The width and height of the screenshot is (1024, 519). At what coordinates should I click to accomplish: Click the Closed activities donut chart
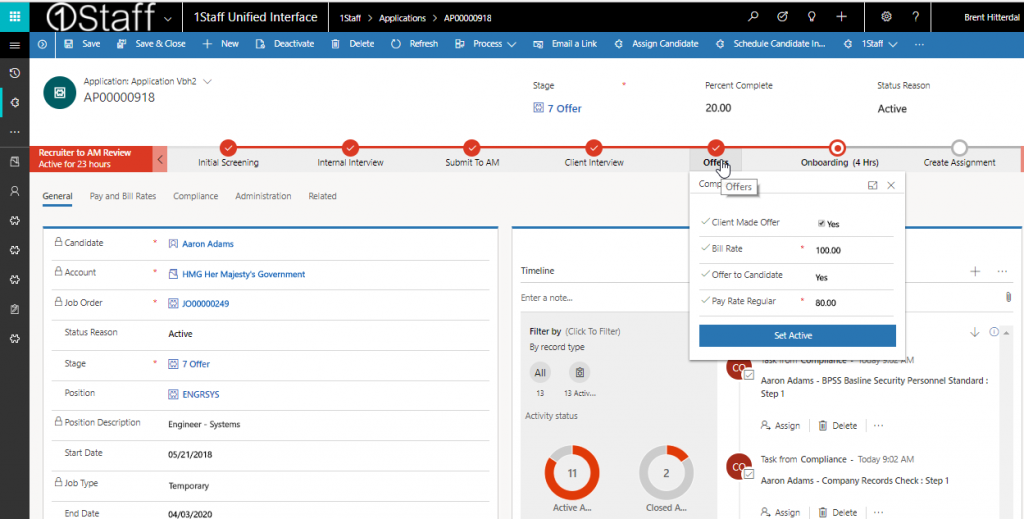coord(666,473)
